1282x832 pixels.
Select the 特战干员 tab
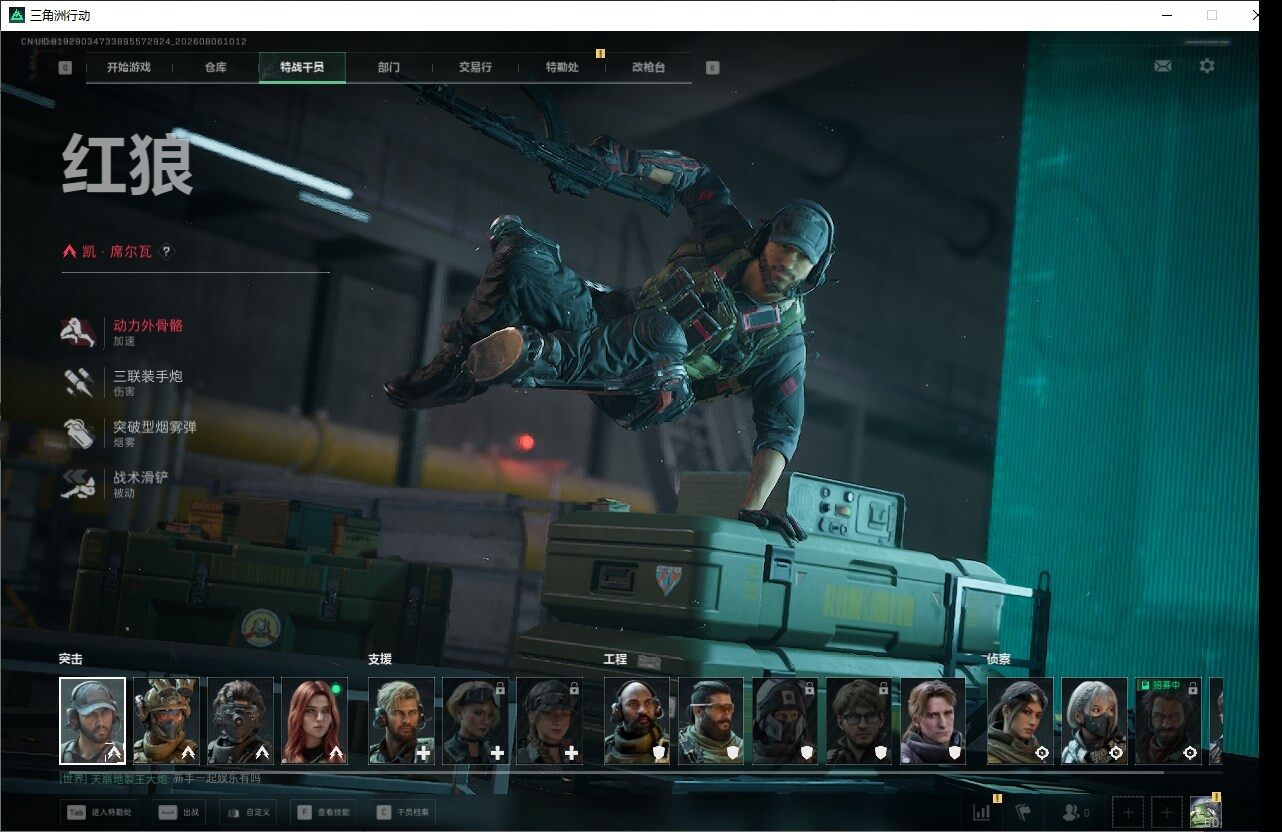point(302,68)
